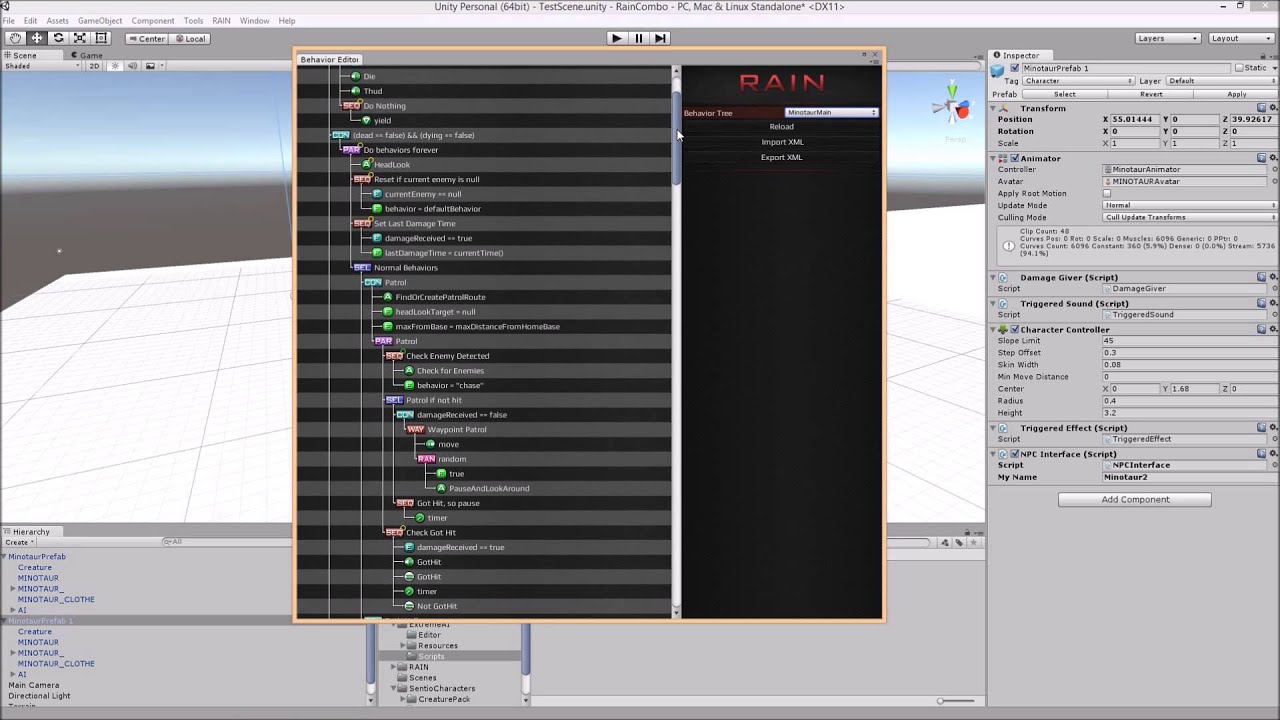This screenshot has height=720, width=1280.
Task: Open the Triggered Sound gear menu
Action: [x=1273, y=303]
